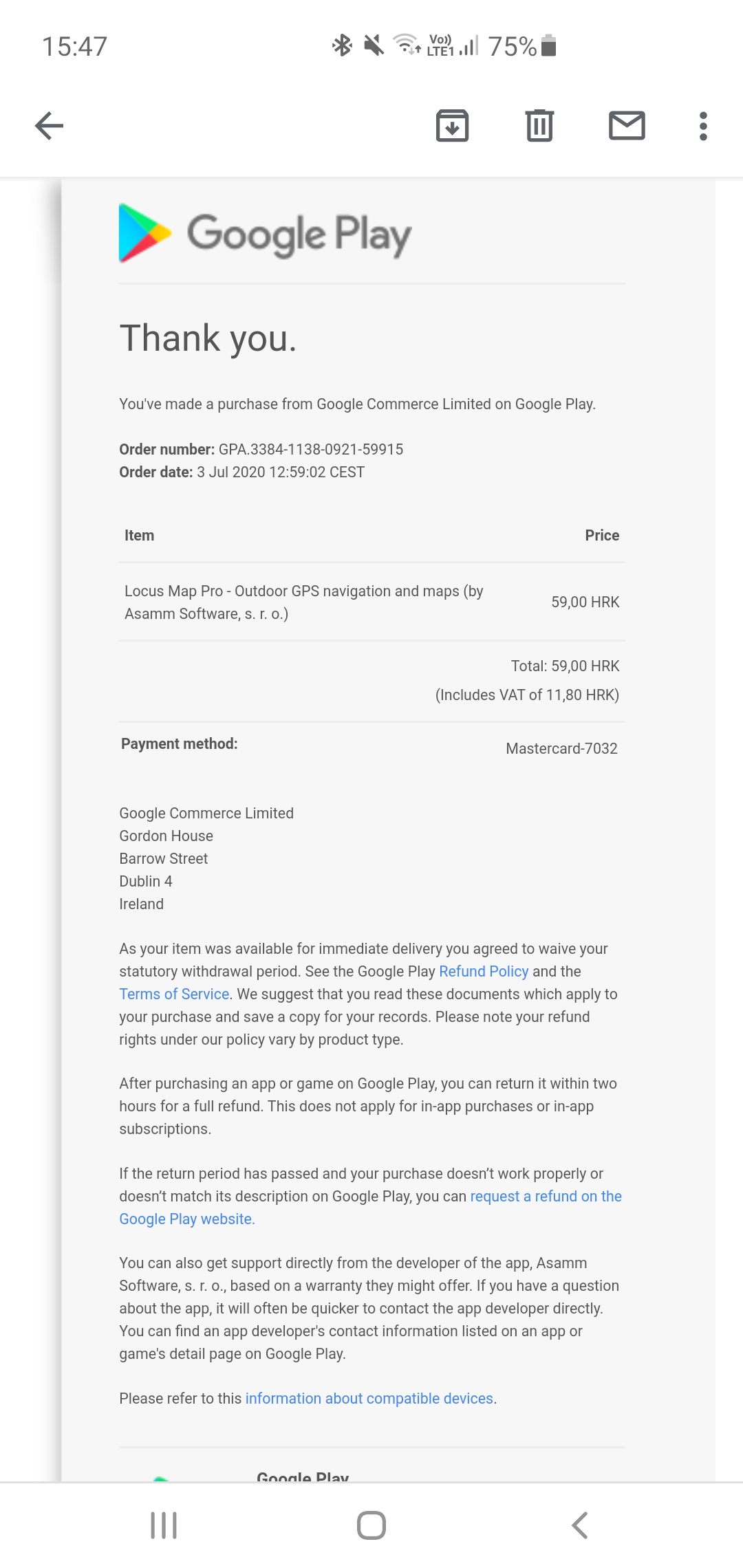Open the Refund Policy link

click(x=484, y=971)
